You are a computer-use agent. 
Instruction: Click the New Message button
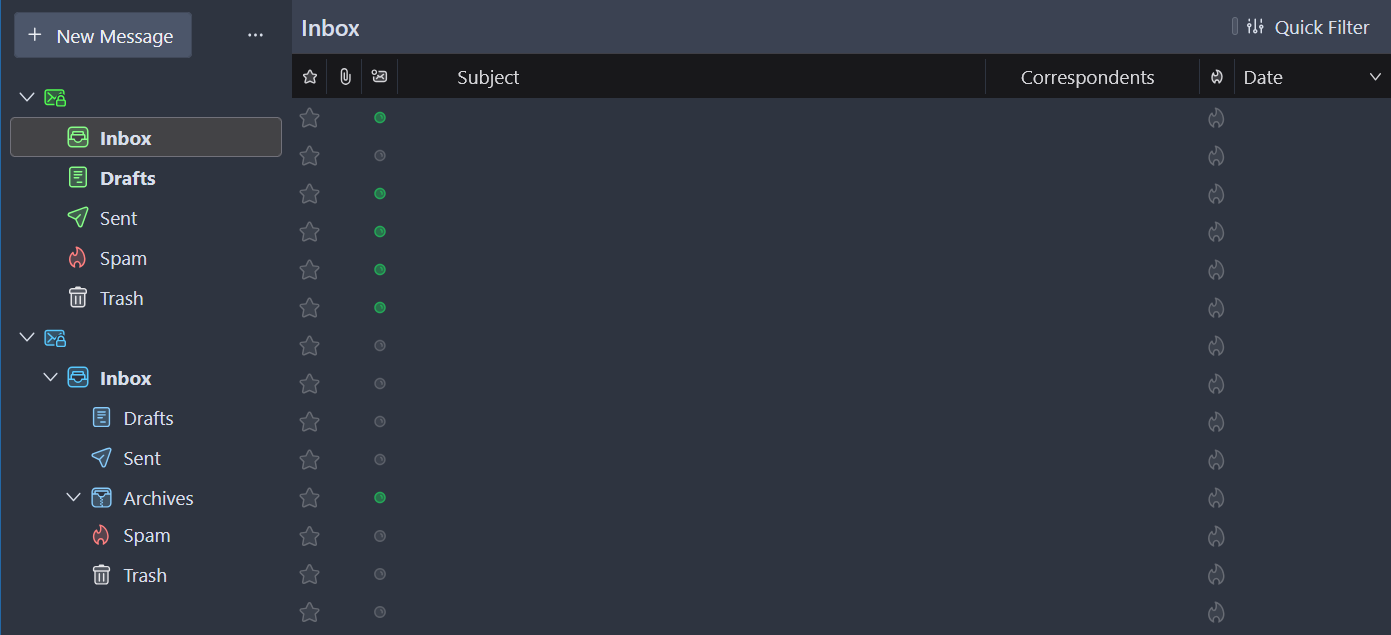tap(103, 36)
